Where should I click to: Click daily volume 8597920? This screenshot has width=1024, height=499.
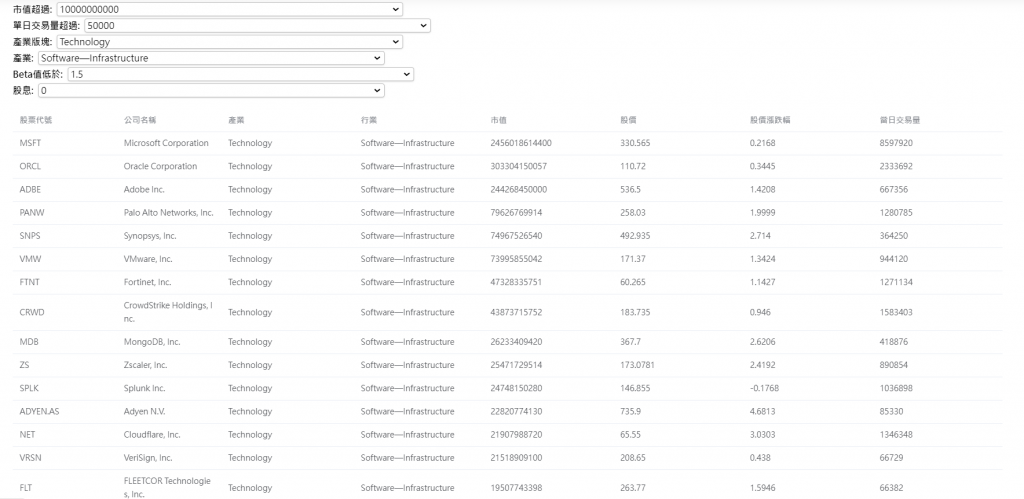(x=896, y=143)
